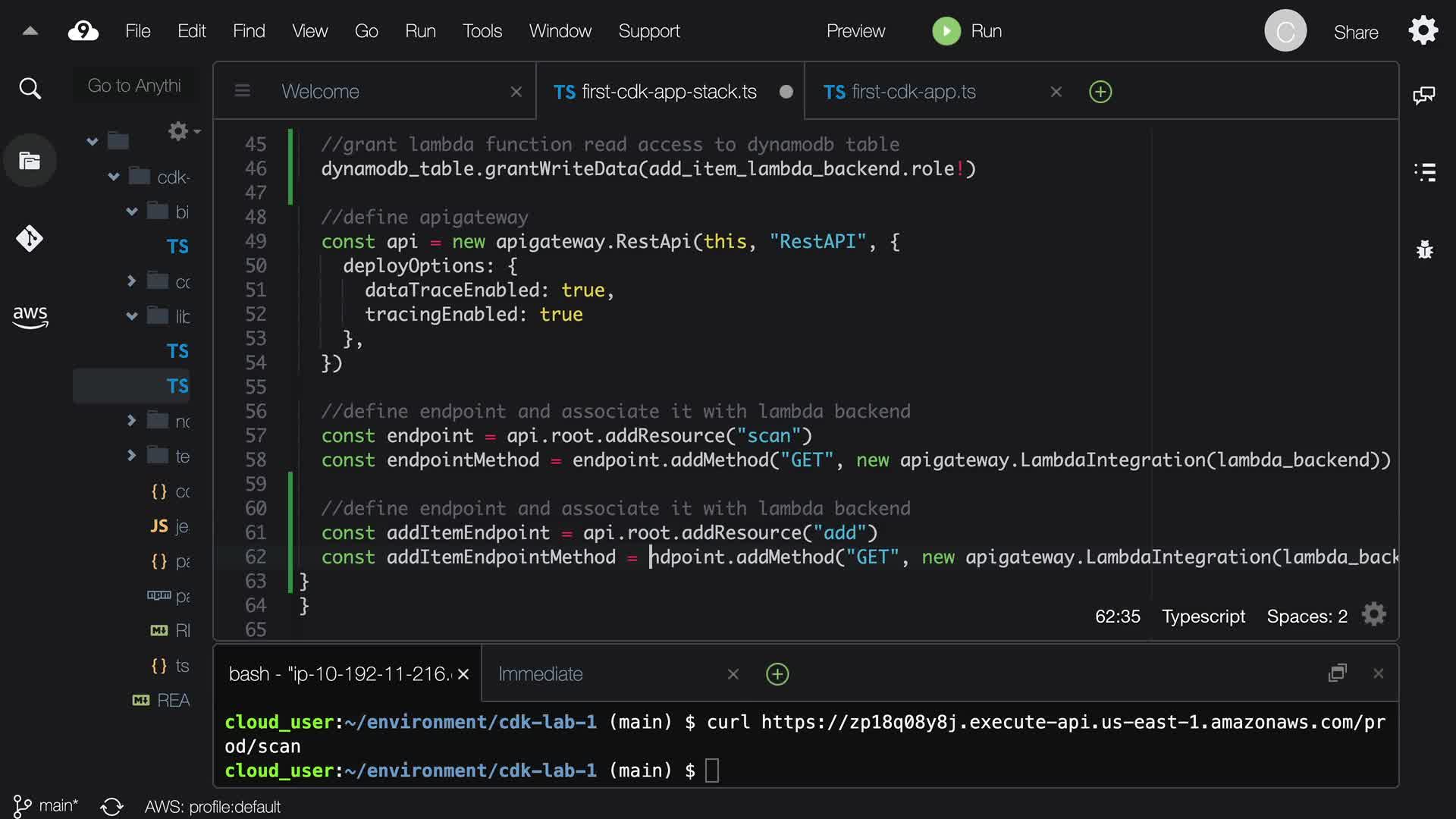Collapse the lib folder in tree

132,316
